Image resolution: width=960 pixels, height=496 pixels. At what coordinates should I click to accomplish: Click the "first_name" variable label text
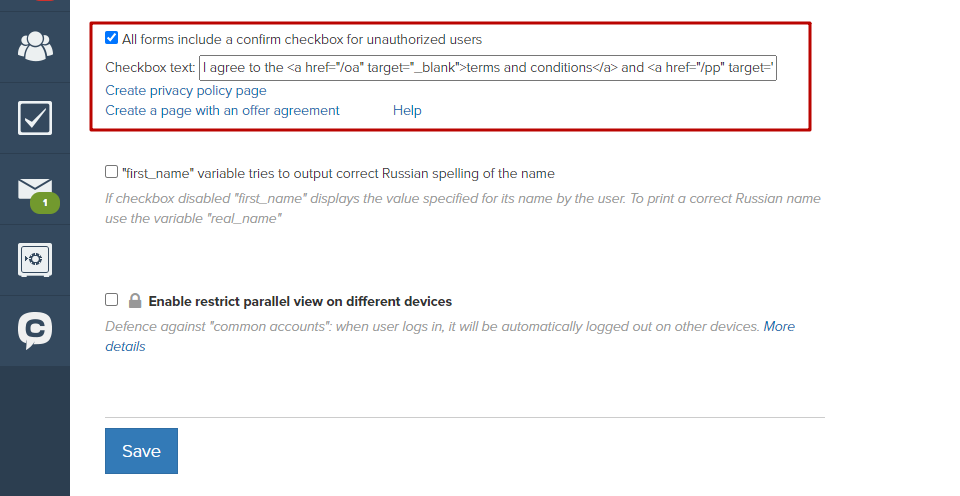click(x=338, y=174)
